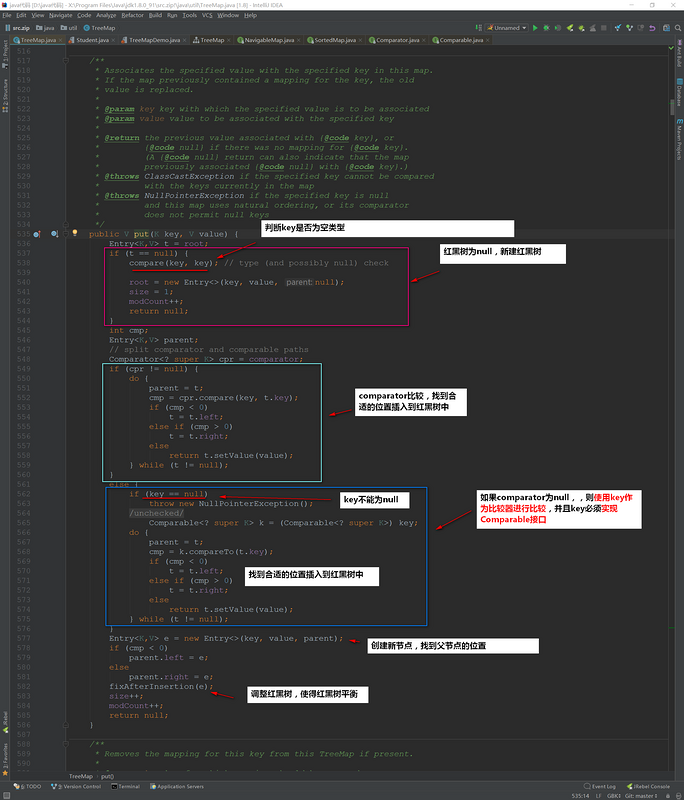
Task: Close the Student.java tab
Action: tap(113, 40)
